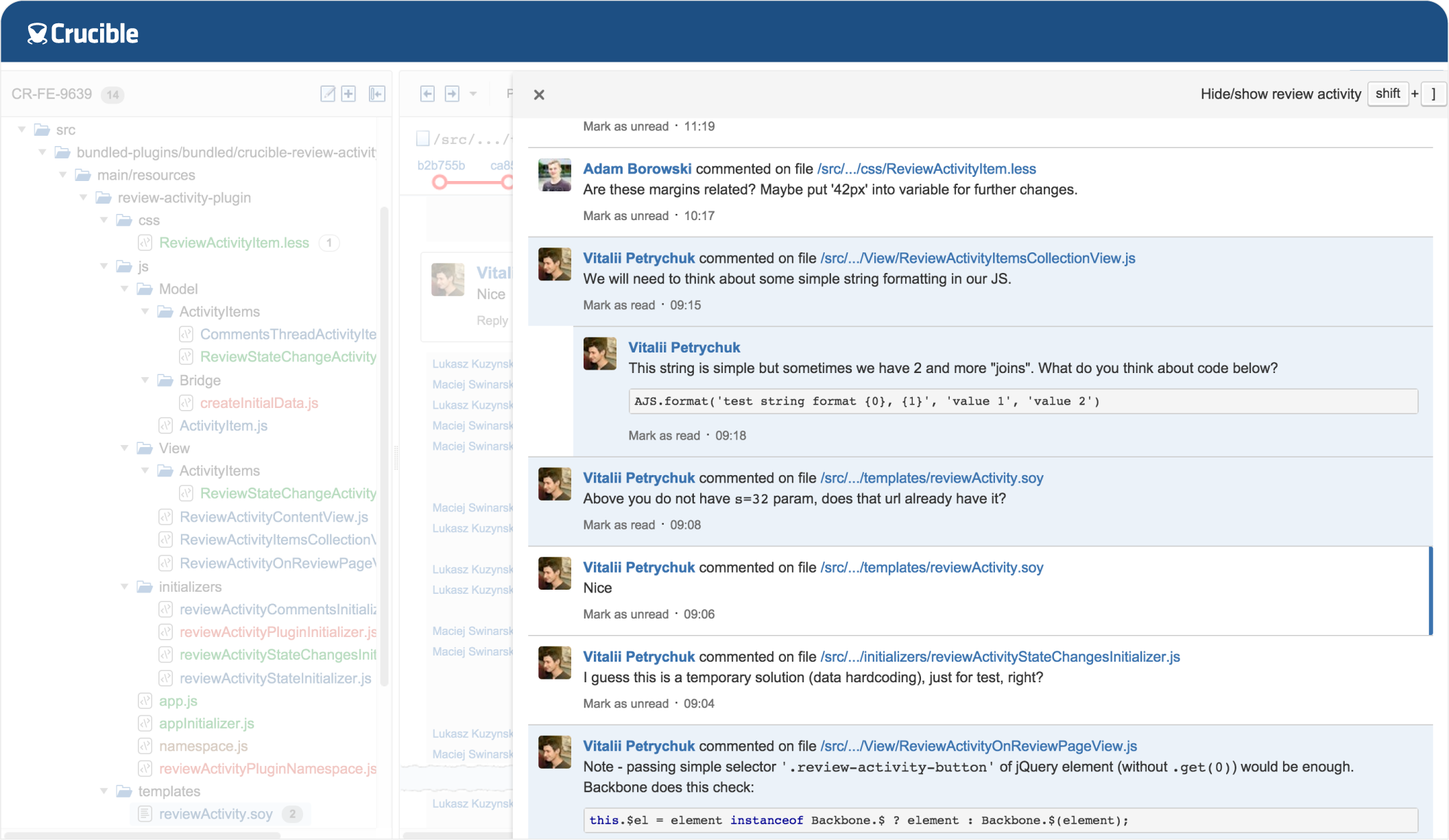Click the inline comment icon toolbar
Image resolution: width=1449 pixels, height=840 pixels.
[x=378, y=93]
